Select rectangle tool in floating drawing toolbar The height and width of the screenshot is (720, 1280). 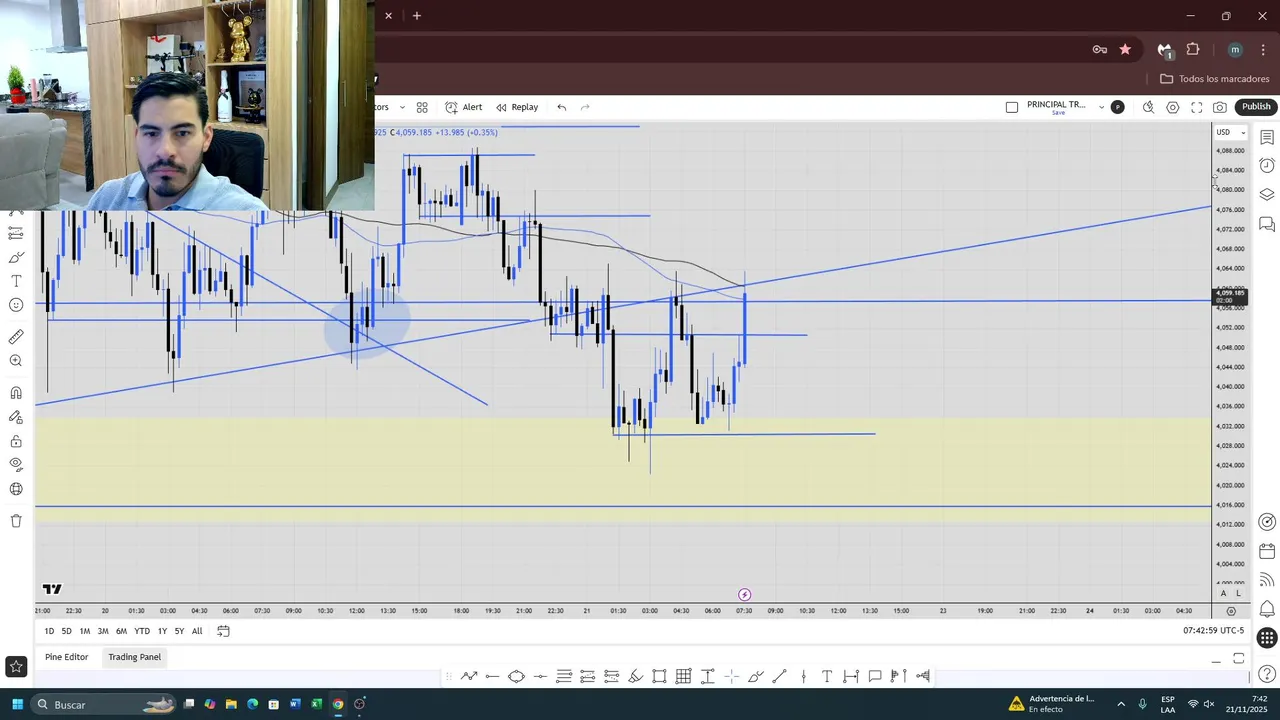click(x=659, y=676)
